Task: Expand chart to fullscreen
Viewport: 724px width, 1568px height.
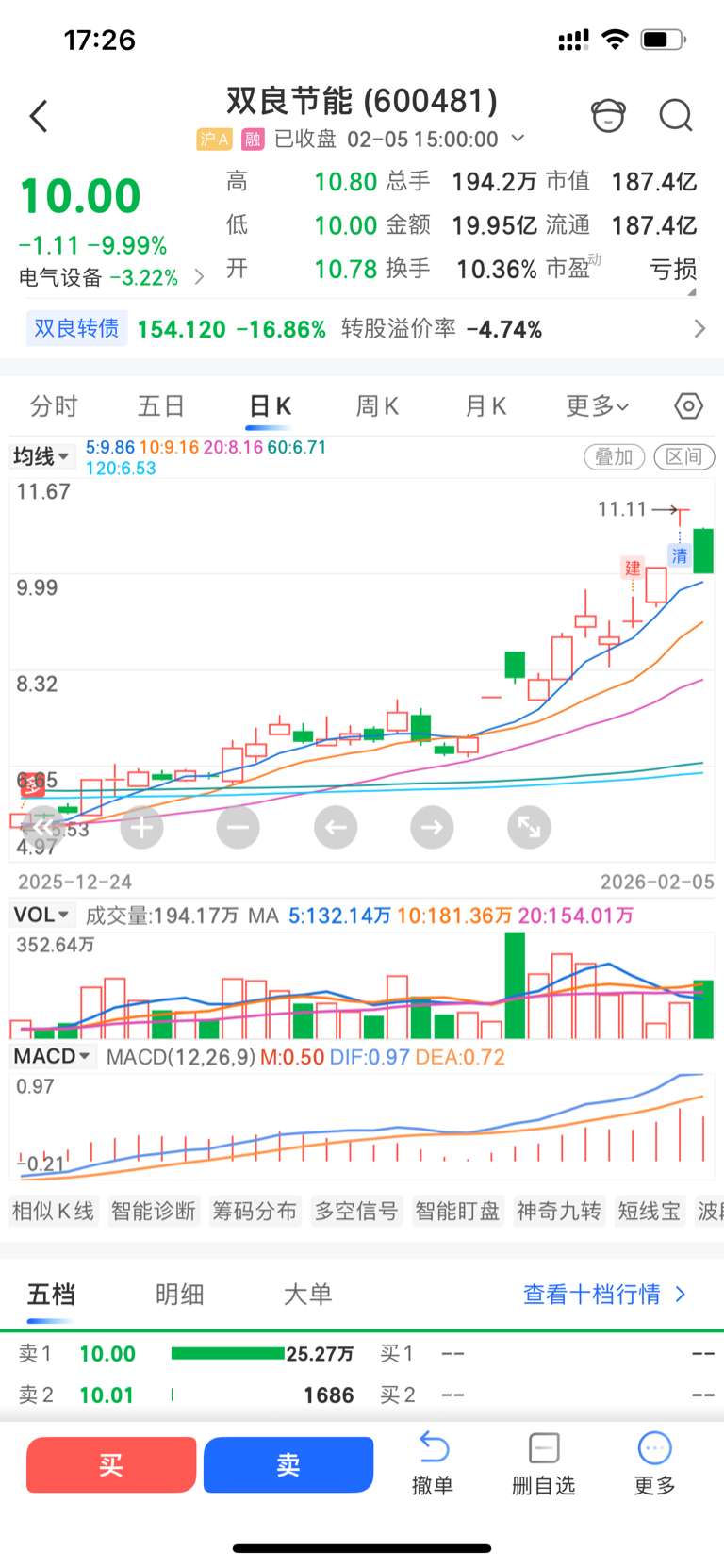Action: click(529, 828)
